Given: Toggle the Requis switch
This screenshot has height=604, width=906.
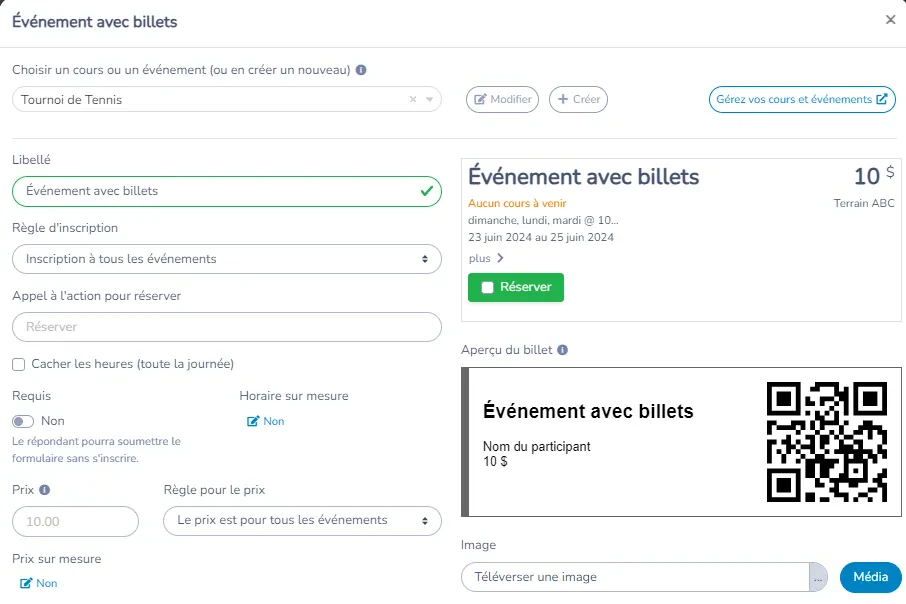Looking at the screenshot, I should click(23, 421).
